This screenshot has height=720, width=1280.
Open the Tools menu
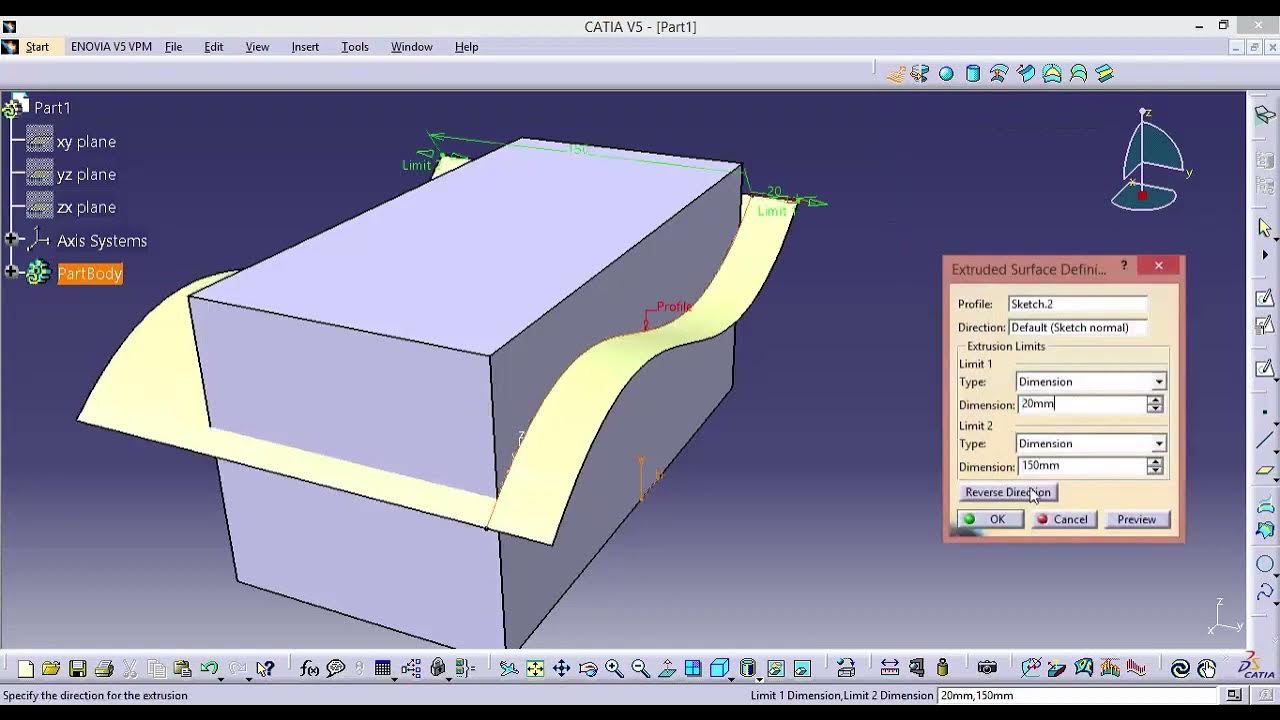point(355,47)
